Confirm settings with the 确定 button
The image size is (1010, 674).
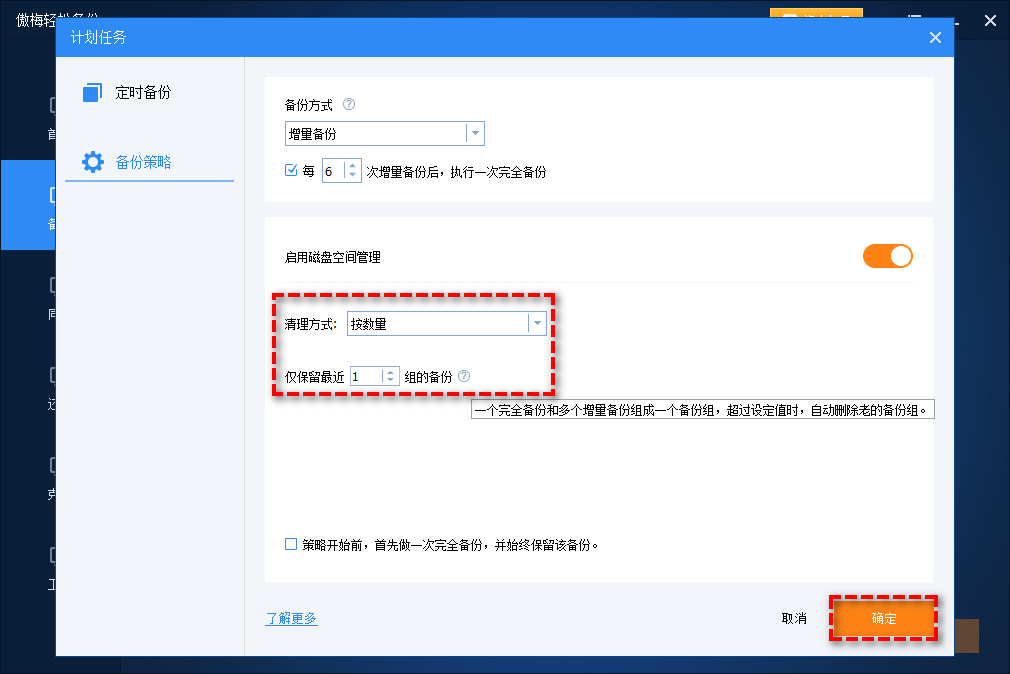(x=883, y=618)
